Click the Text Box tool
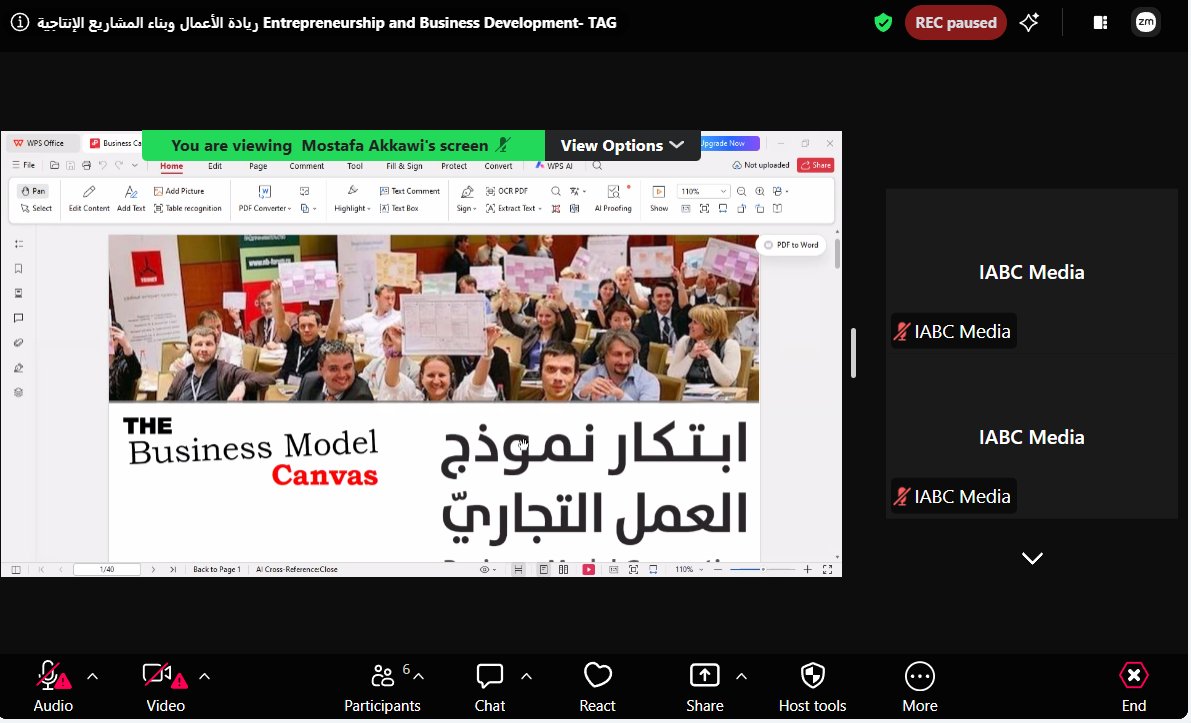Screen dimensions: 1191x723 click(400, 208)
